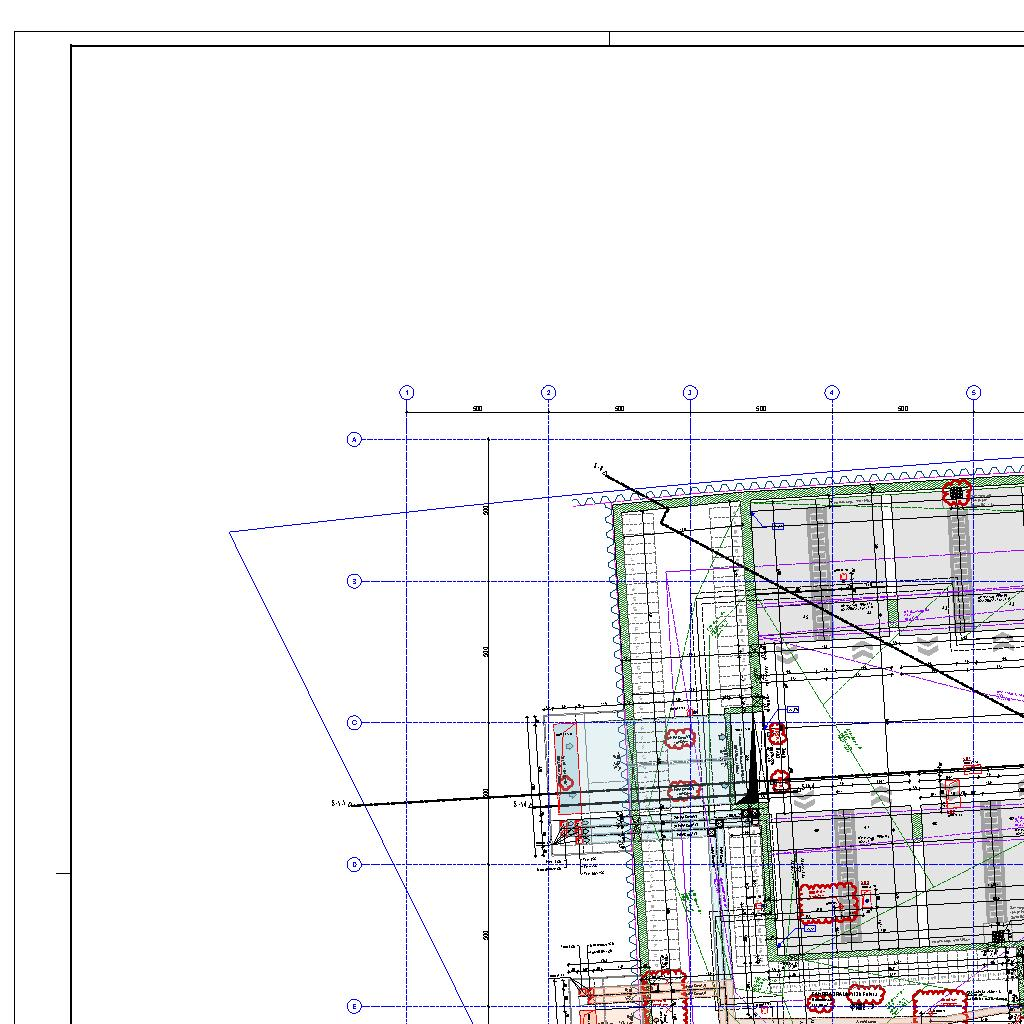Click grid bubble C on the left axis

click(354, 723)
